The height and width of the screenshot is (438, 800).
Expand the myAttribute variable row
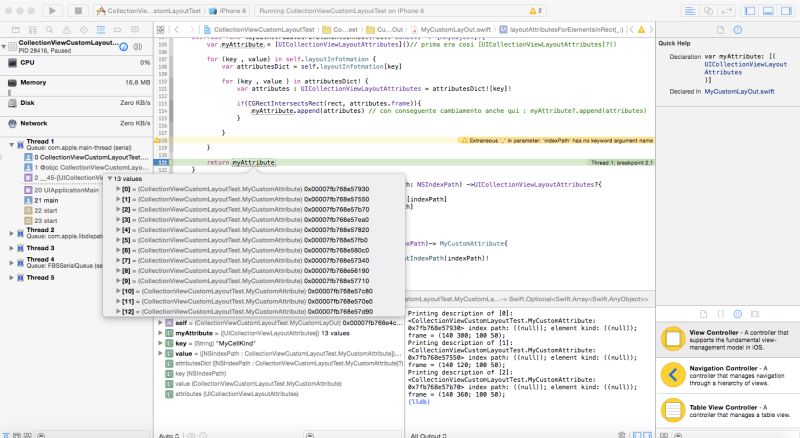(160, 333)
